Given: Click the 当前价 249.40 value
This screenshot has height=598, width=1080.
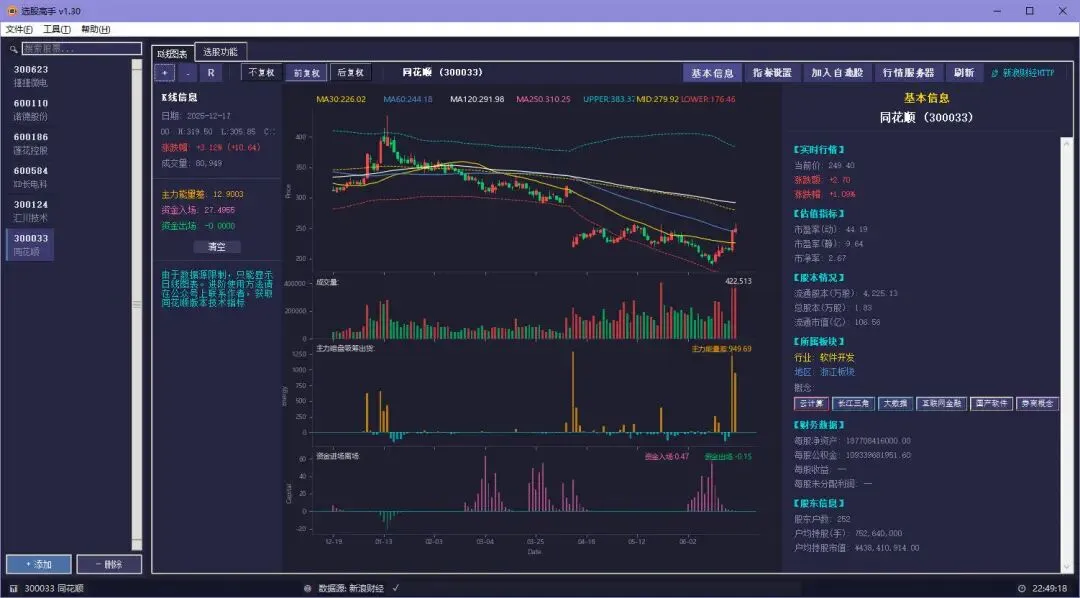Looking at the screenshot, I should pyautogui.click(x=839, y=165).
